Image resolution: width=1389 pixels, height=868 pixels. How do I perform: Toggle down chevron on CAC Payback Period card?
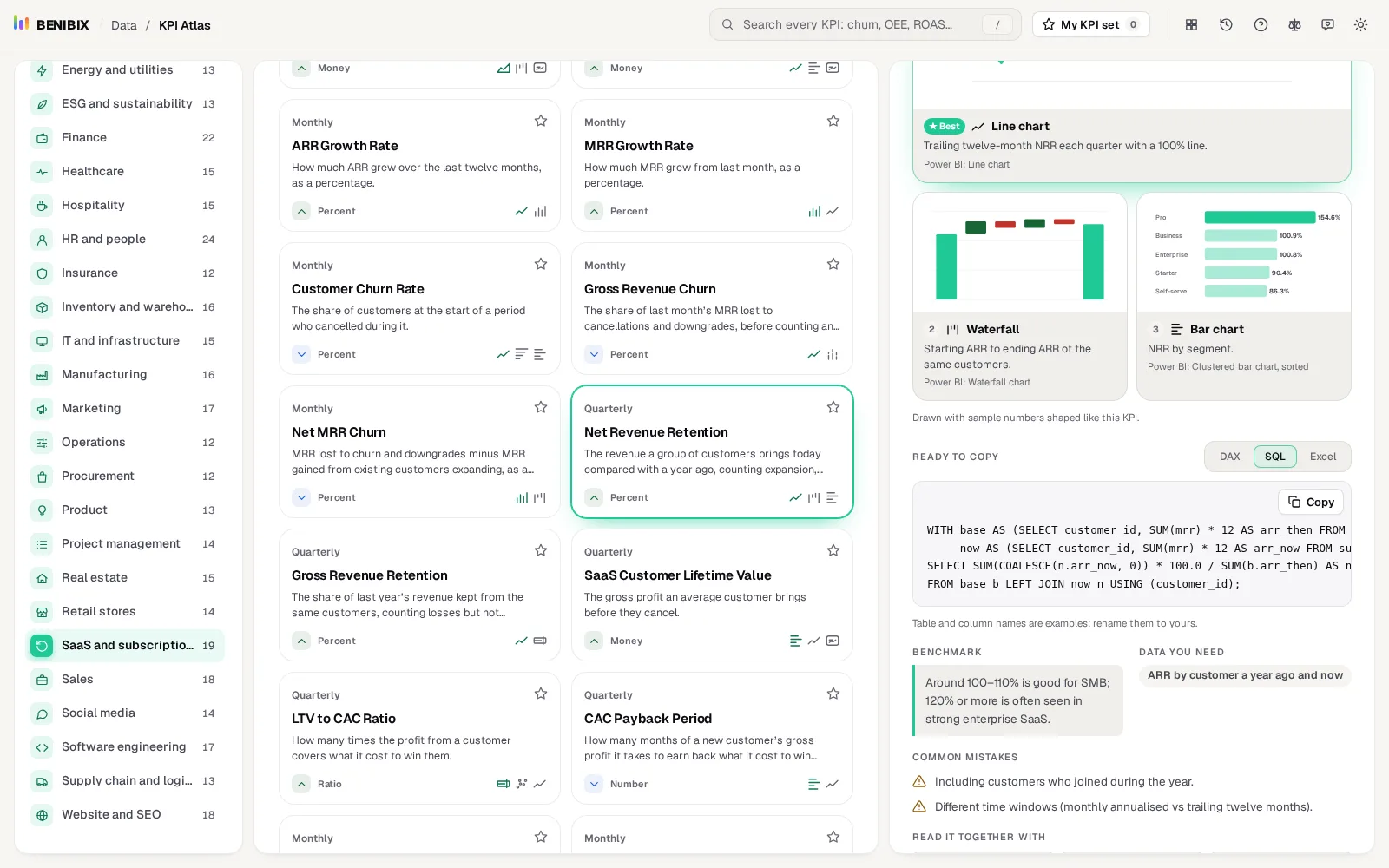[x=594, y=784]
